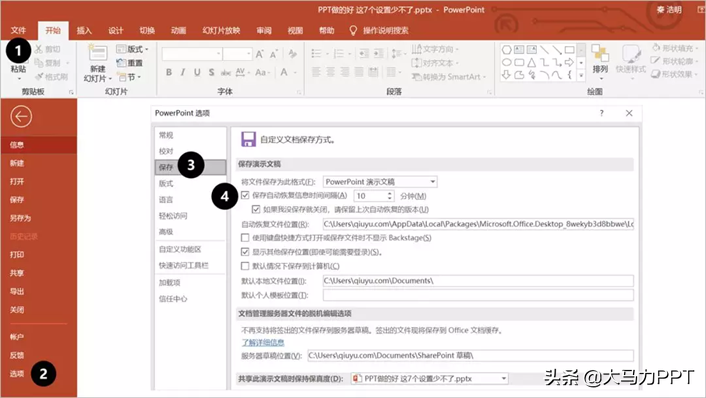Toggle Underline formatting (U)
The width and height of the screenshot is (706, 398).
197,72
